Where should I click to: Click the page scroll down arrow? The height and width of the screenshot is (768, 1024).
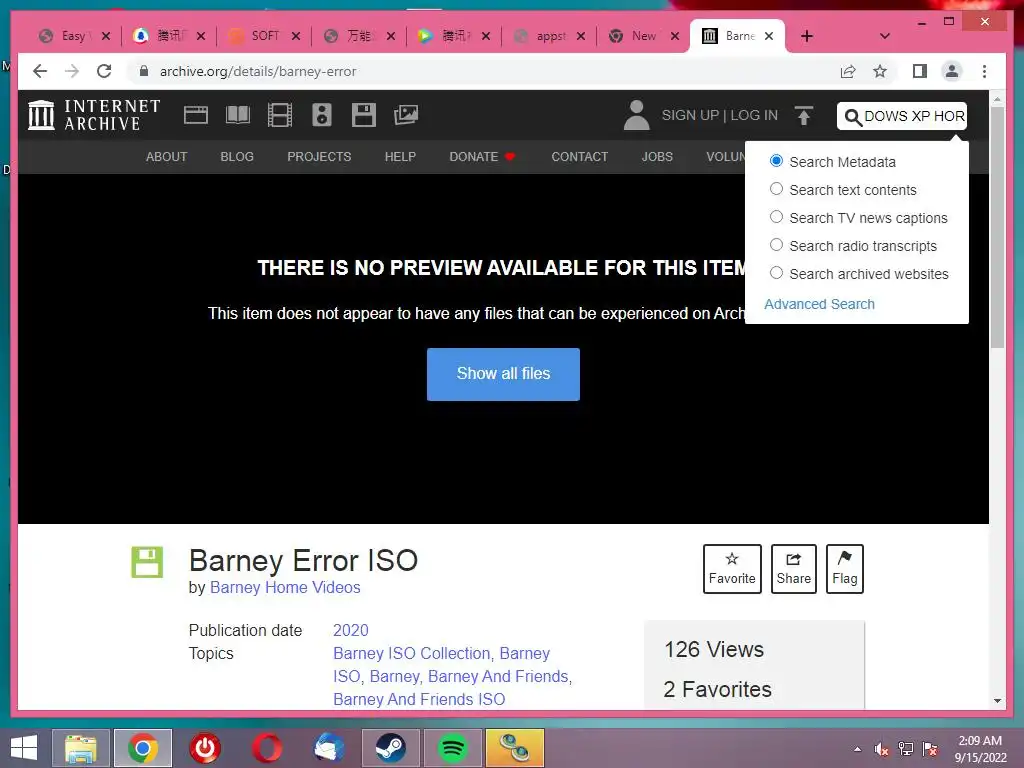point(997,701)
